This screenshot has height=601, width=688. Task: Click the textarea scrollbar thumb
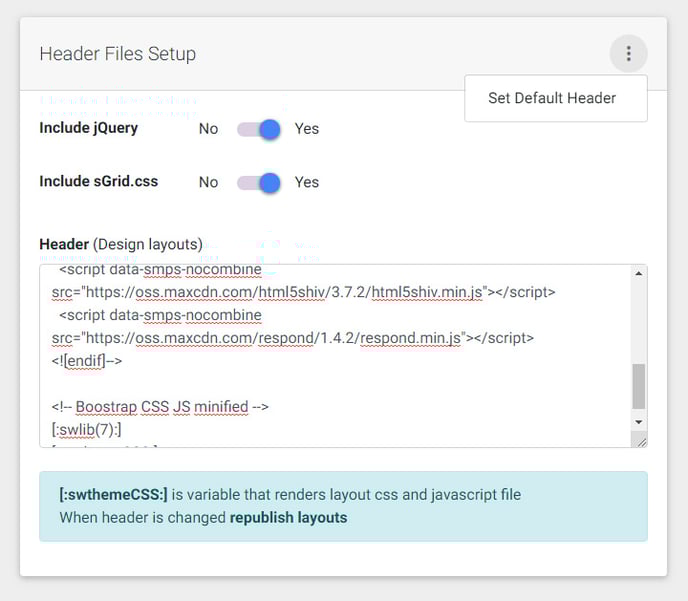tap(639, 386)
